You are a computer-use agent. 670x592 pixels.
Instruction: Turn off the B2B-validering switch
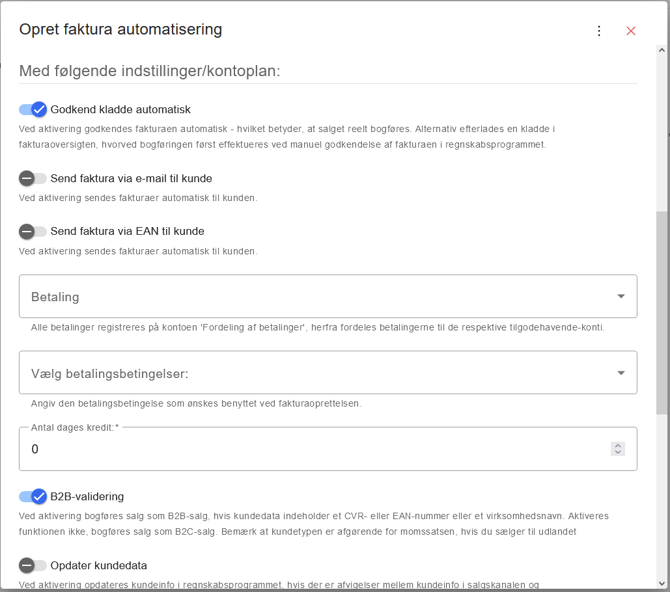click(x=33, y=496)
